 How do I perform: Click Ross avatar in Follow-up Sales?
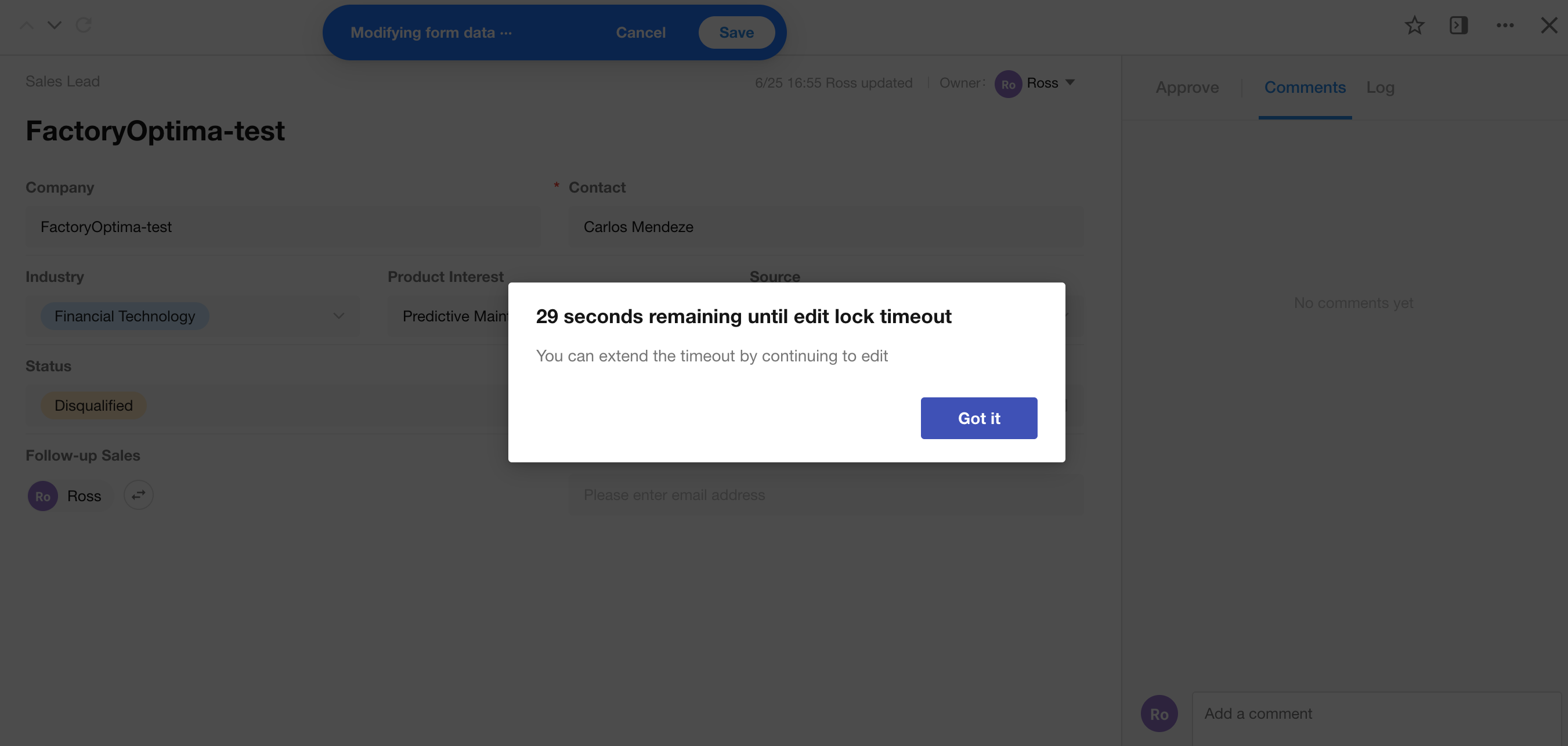click(x=42, y=496)
